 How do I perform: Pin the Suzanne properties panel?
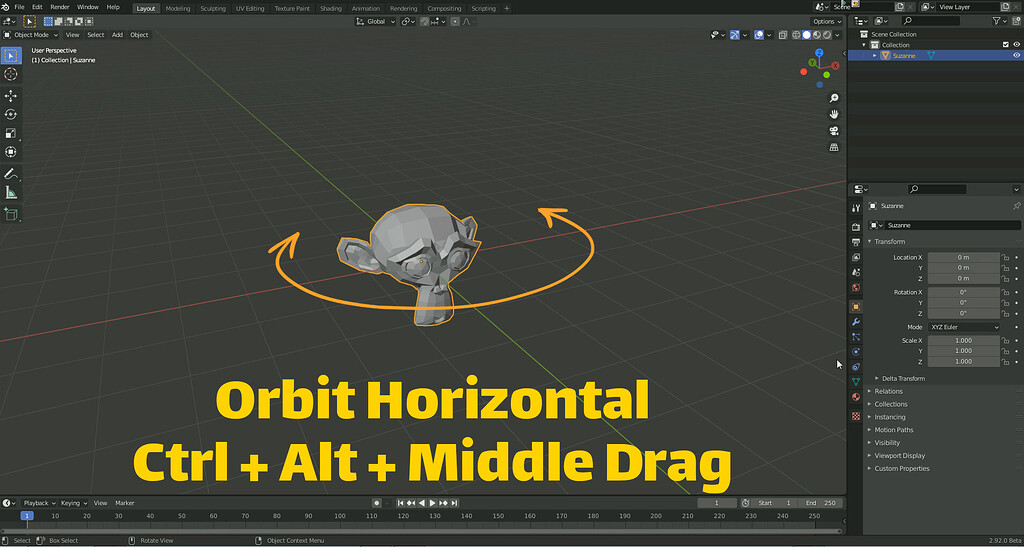click(1016, 206)
